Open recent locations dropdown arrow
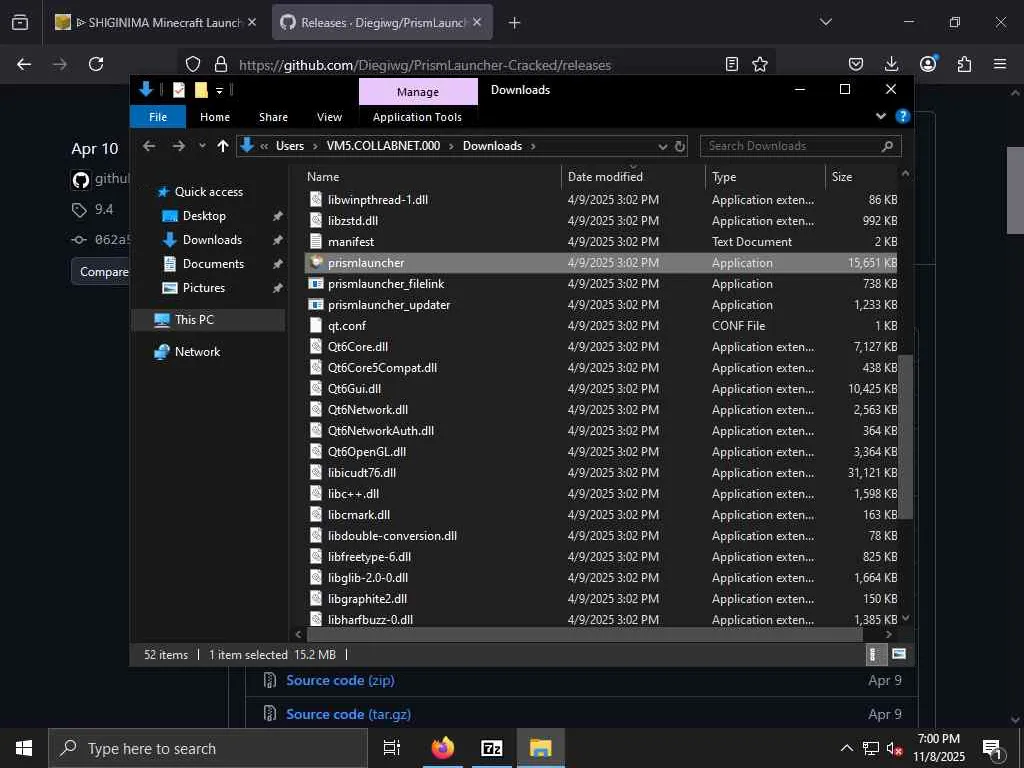The width and height of the screenshot is (1024, 768). pyautogui.click(x=202, y=146)
